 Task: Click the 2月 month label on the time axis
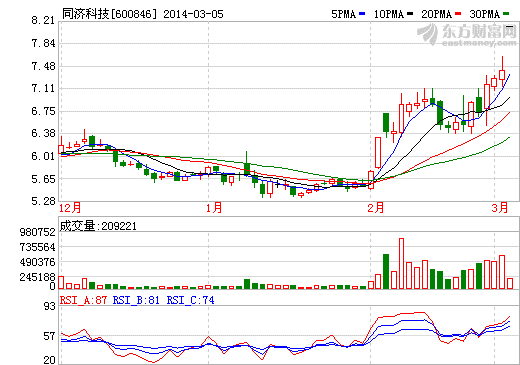pos(376,208)
